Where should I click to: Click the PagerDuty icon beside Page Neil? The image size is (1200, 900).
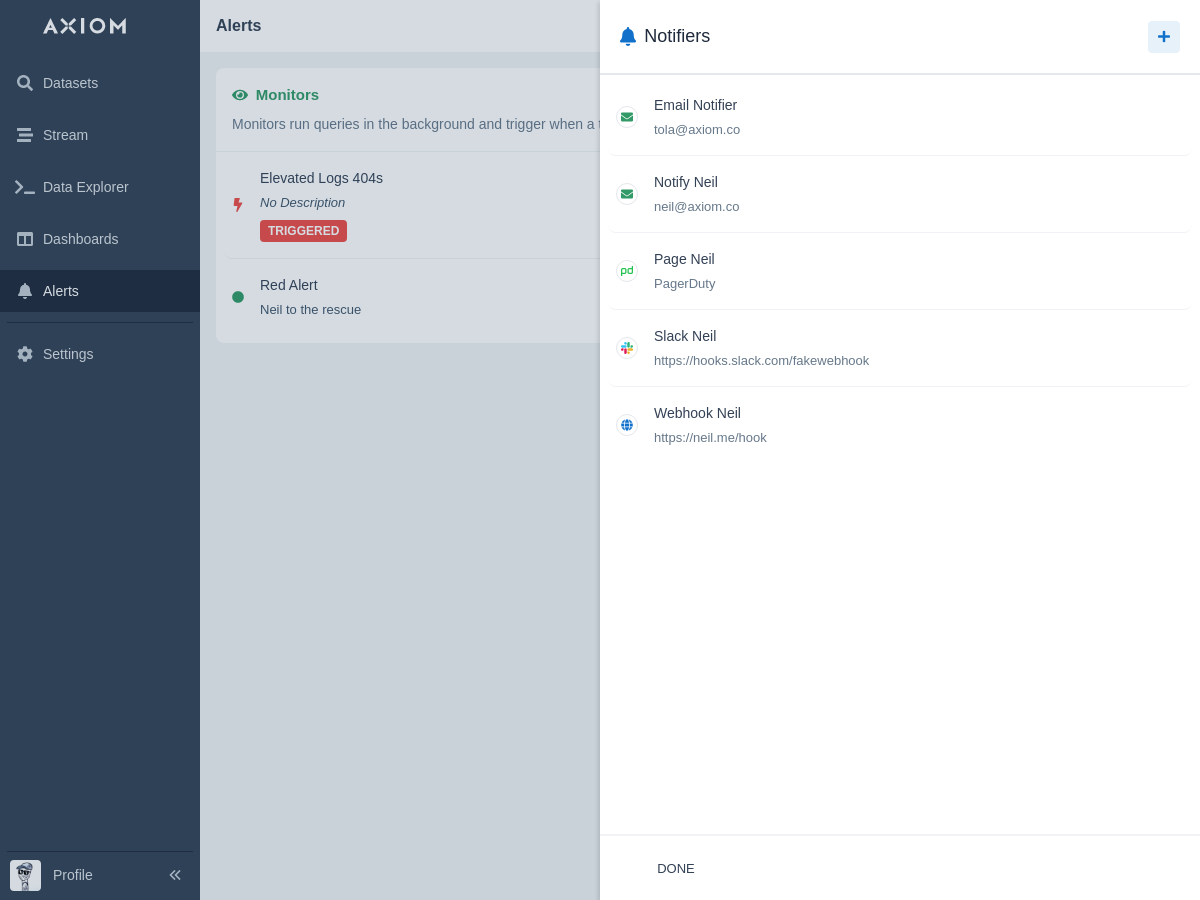(x=627, y=271)
